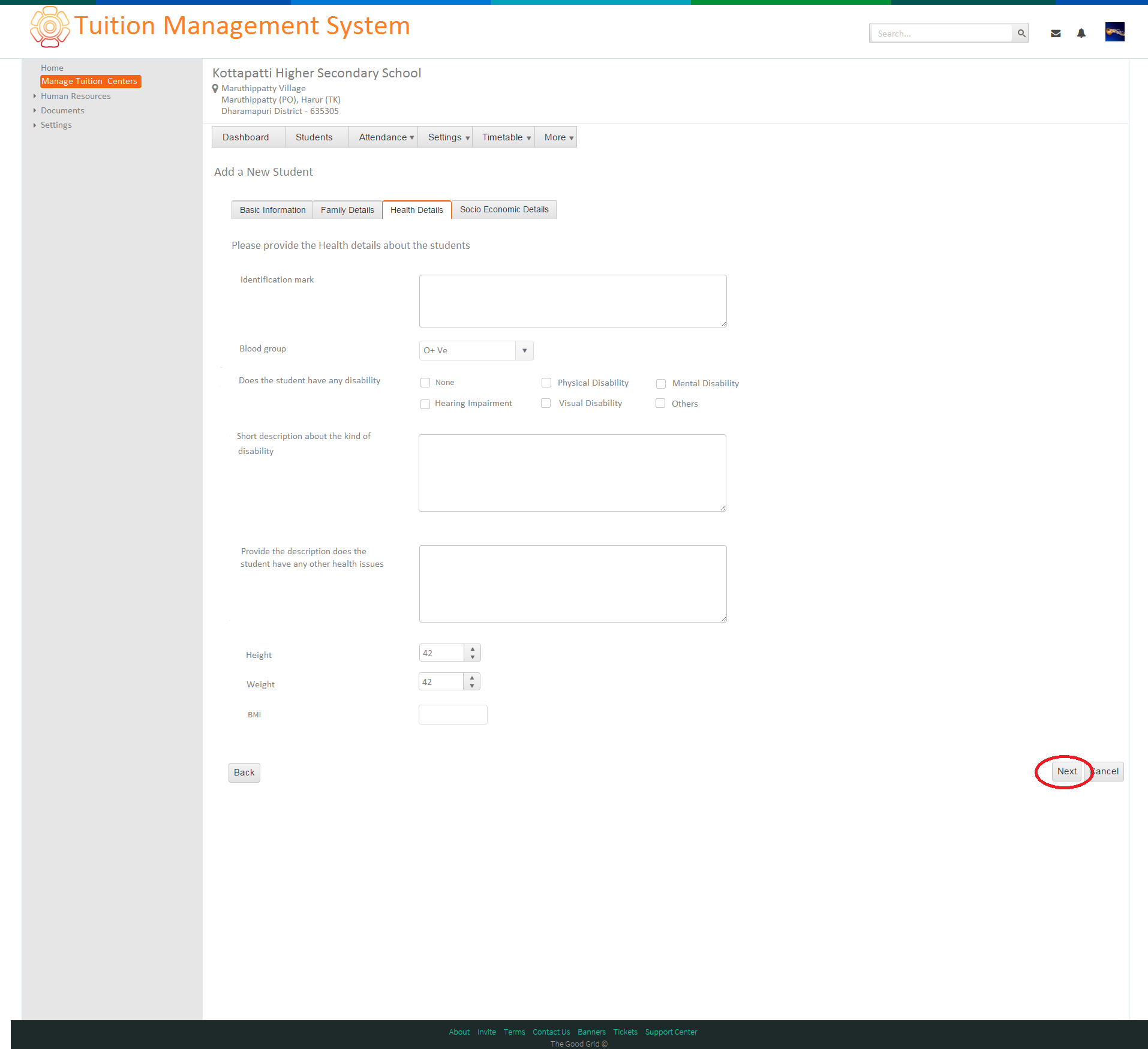The image size is (1148, 1049).
Task: Select the Health Details tab
Action: pos(417,210)
